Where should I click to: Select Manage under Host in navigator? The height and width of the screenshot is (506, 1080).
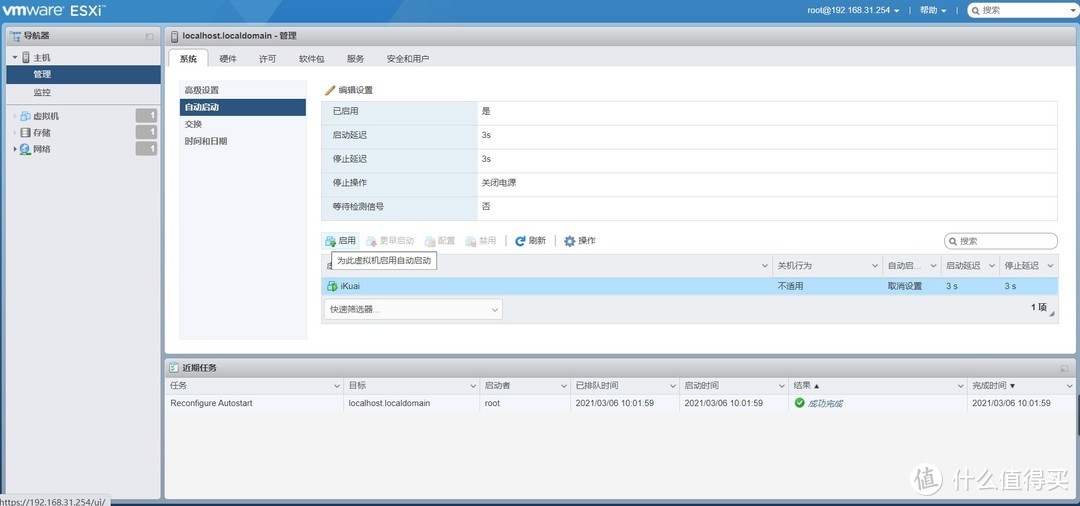click(83, 74)
